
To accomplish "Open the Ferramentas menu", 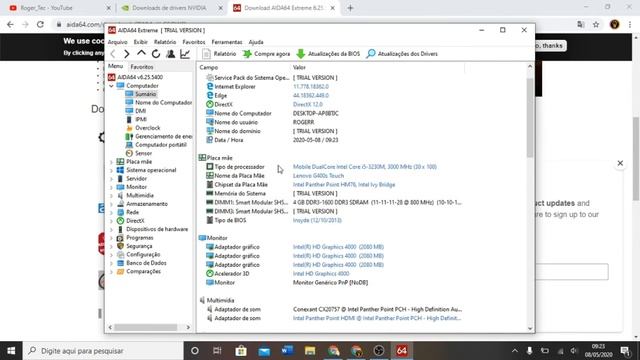I will 227,42.
